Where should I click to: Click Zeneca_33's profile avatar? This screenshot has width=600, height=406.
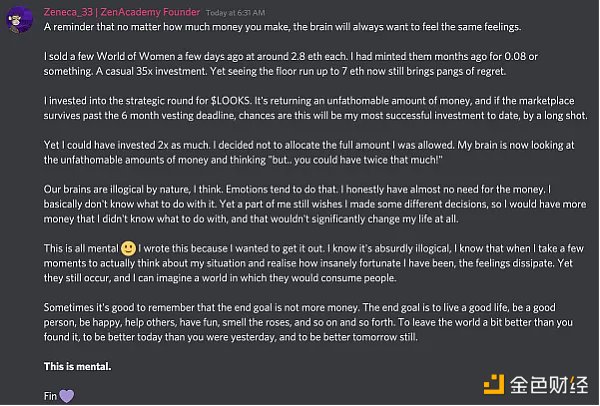(20, 17)
